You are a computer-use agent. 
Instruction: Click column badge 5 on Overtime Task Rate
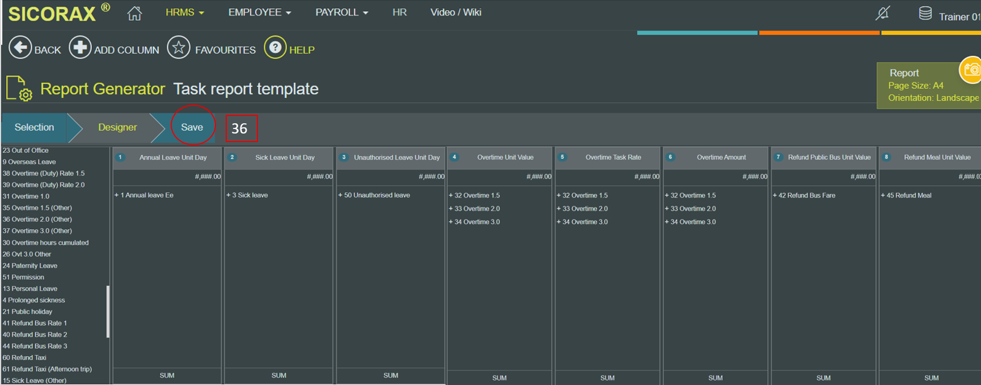pos(562,158)
